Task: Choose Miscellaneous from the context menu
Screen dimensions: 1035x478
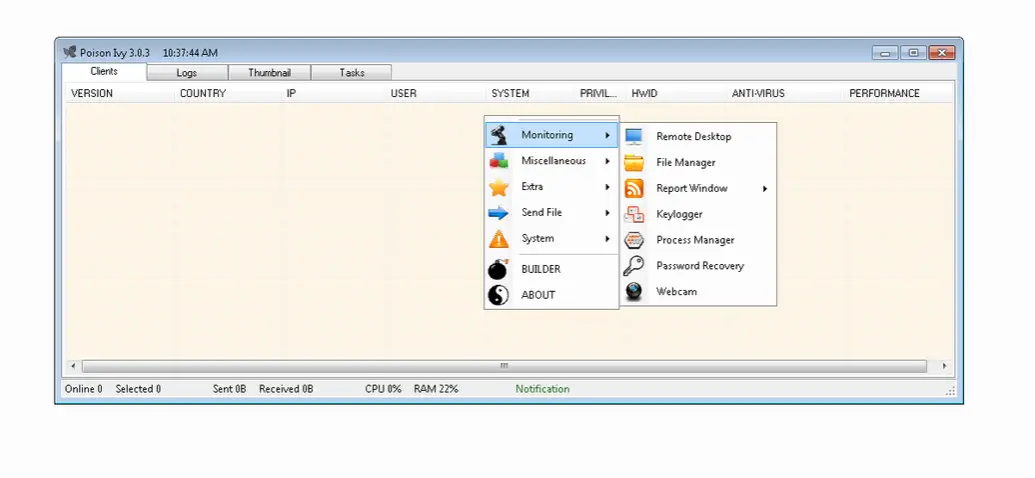Action: (x=551, y=160)
